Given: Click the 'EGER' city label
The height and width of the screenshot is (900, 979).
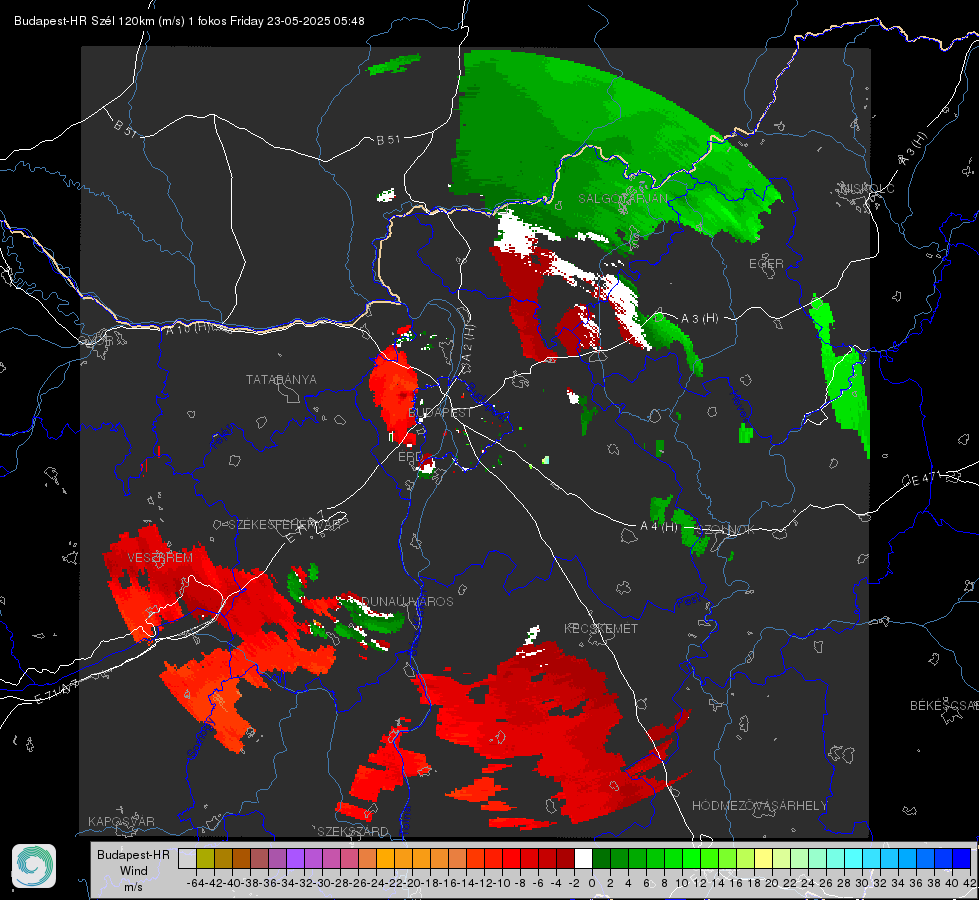Looking at the screenshot, I should 766,264.
